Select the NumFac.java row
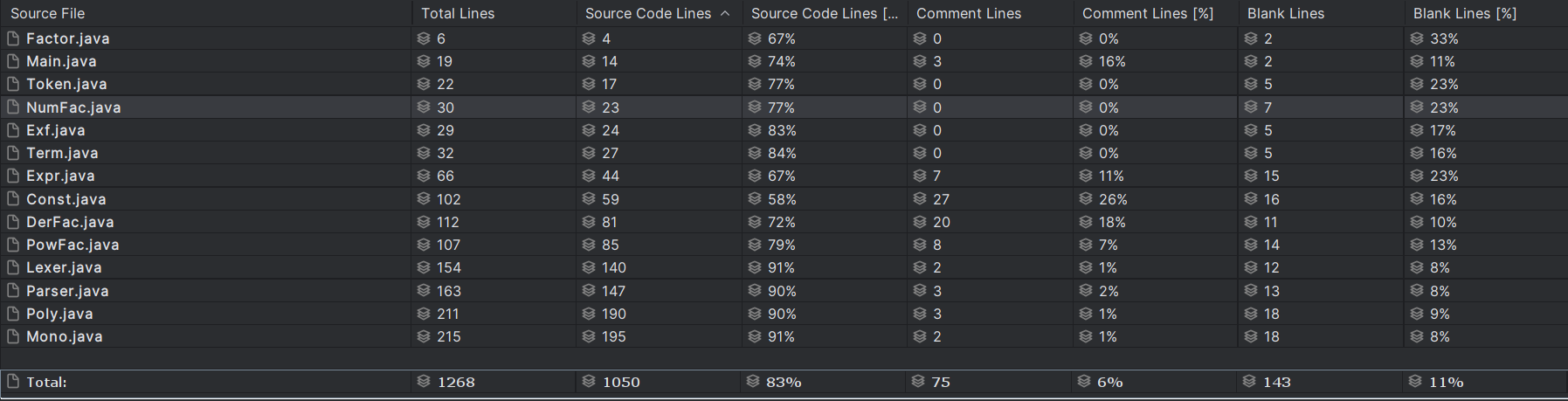This screenshot has height=401, width=1568. [784, 107]
